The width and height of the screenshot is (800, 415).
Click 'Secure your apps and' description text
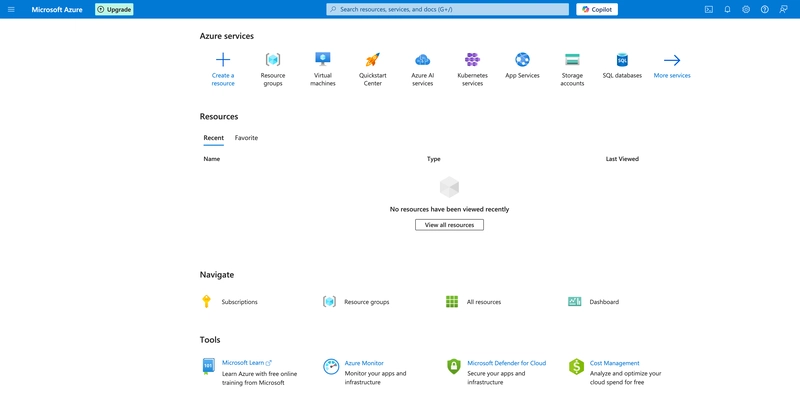click(496, 373)
